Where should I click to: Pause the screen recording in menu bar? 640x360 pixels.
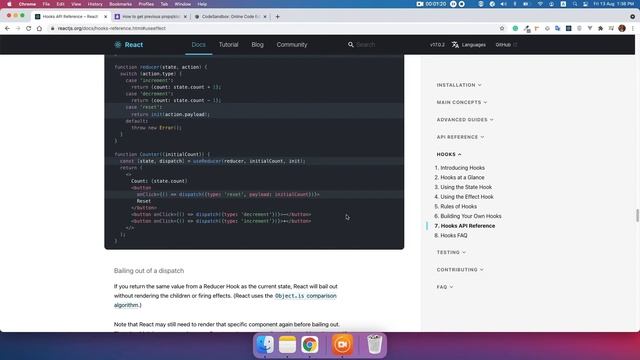(453, 4)
